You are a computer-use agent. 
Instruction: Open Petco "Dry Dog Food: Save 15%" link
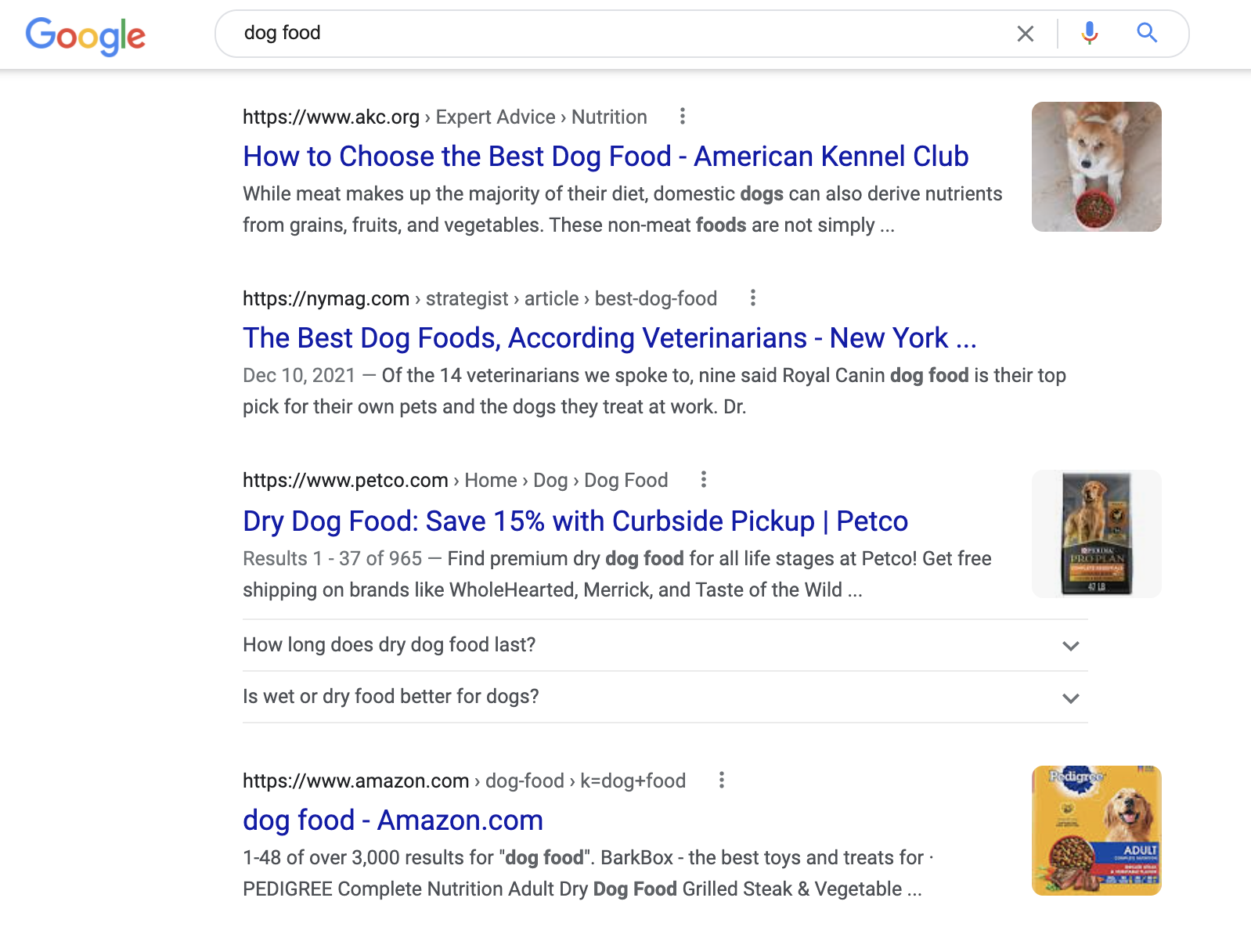coord(575,521)
